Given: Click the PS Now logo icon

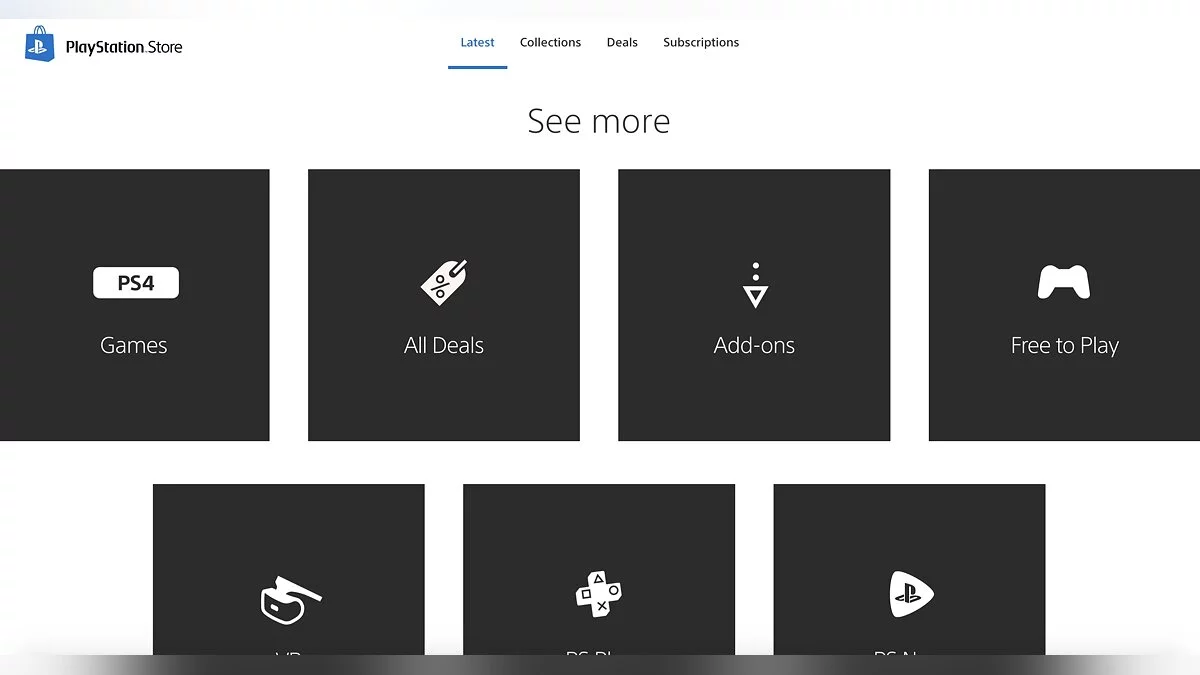Looking at the screenshot, I should [x=910, y=594].
